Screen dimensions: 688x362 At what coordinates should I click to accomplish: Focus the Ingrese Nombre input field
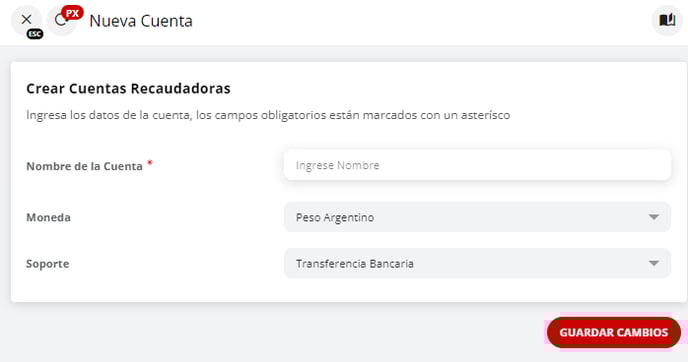[x=477, y=165]
